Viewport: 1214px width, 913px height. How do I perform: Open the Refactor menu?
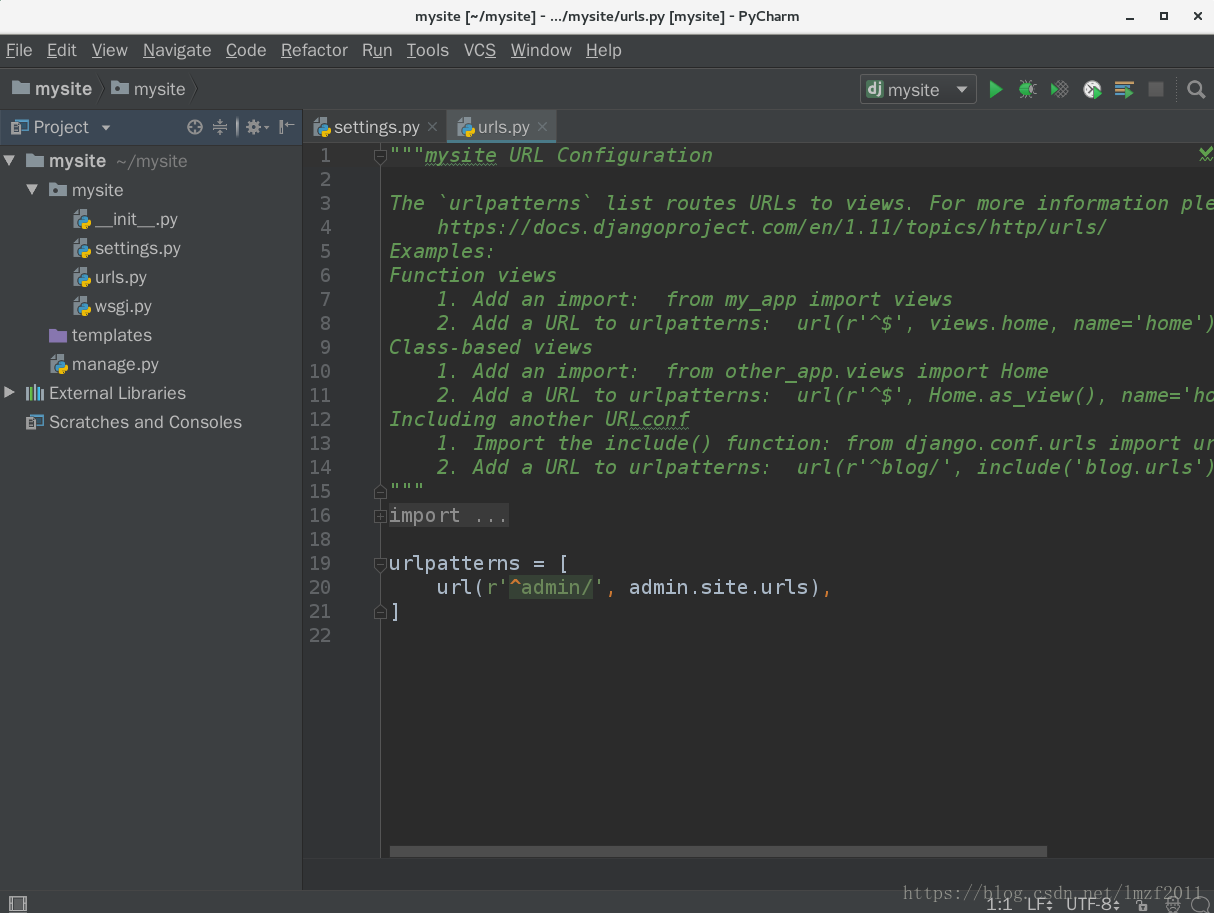point(314,50)
